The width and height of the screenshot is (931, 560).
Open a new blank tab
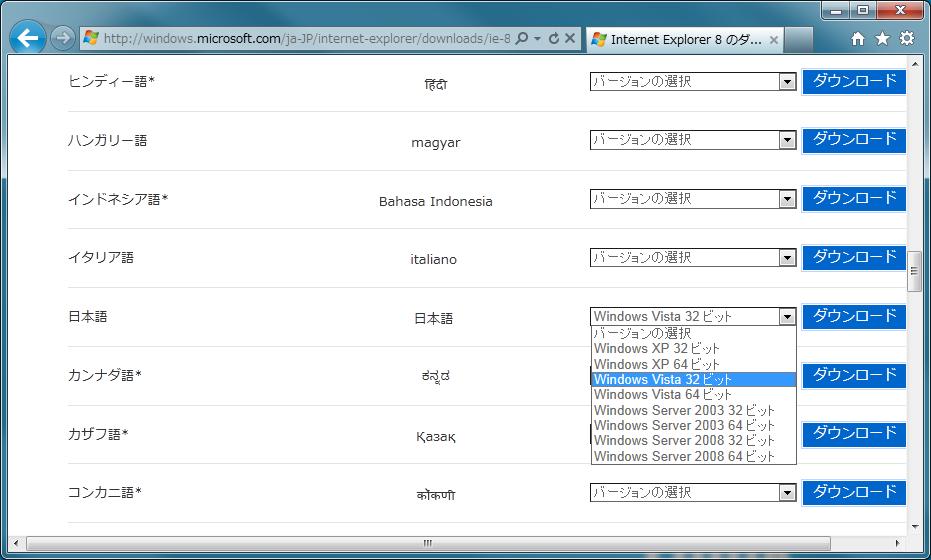pos(799,40)
